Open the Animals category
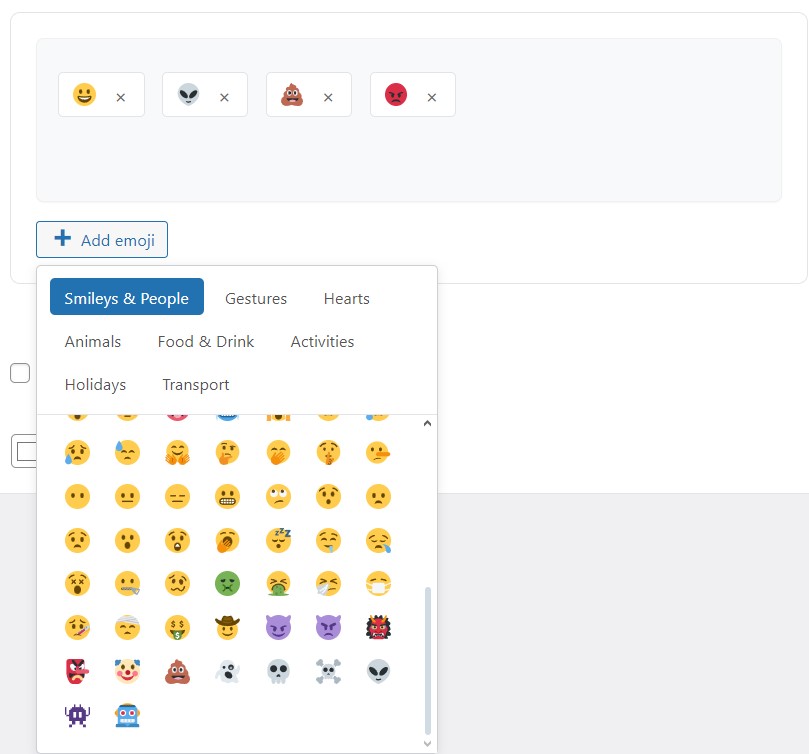The width and height of the screenshot is (809, 754). pos(93,342)
